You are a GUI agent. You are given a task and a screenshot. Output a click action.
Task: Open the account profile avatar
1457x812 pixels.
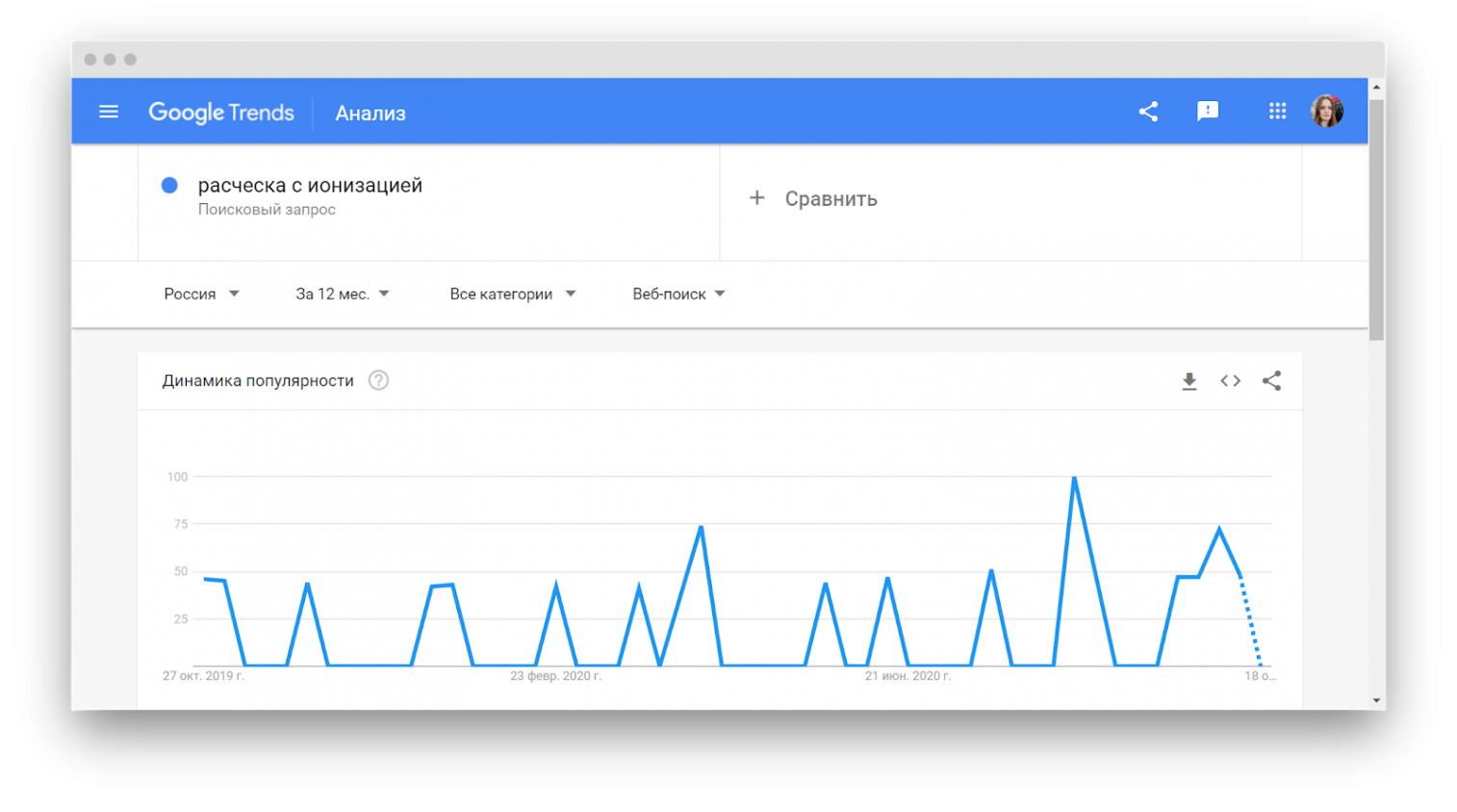pyautogui.click(x=1327, y=112)
